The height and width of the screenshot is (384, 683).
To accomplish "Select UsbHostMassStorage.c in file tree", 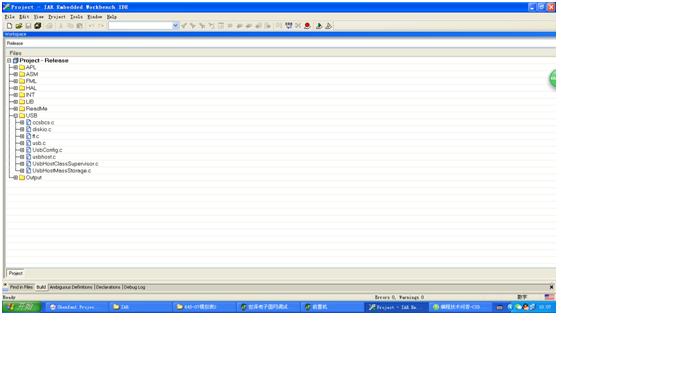I will [61, 171].
